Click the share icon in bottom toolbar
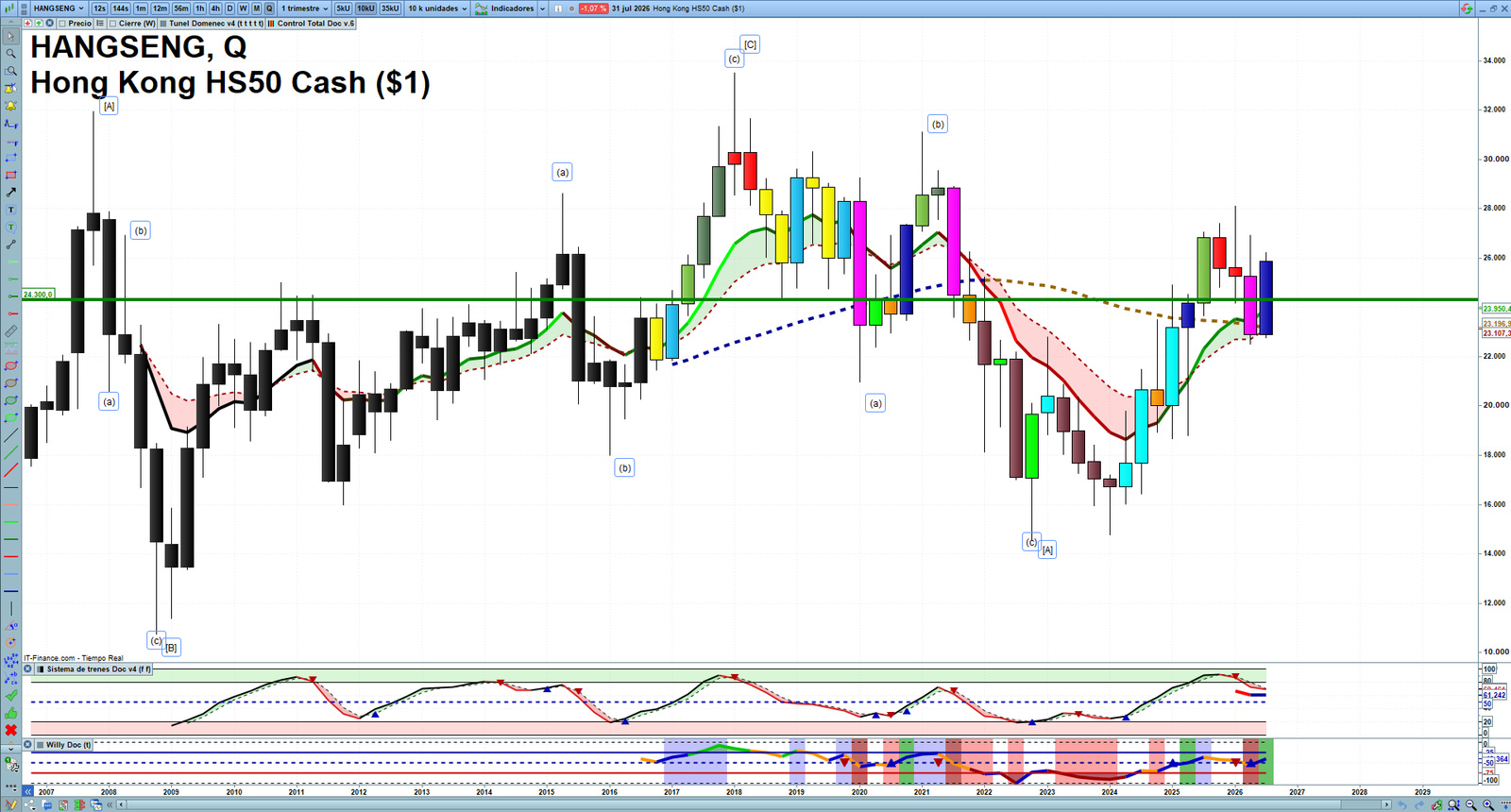This screenshot has height=812, width=1511. [x=32, y=805]
